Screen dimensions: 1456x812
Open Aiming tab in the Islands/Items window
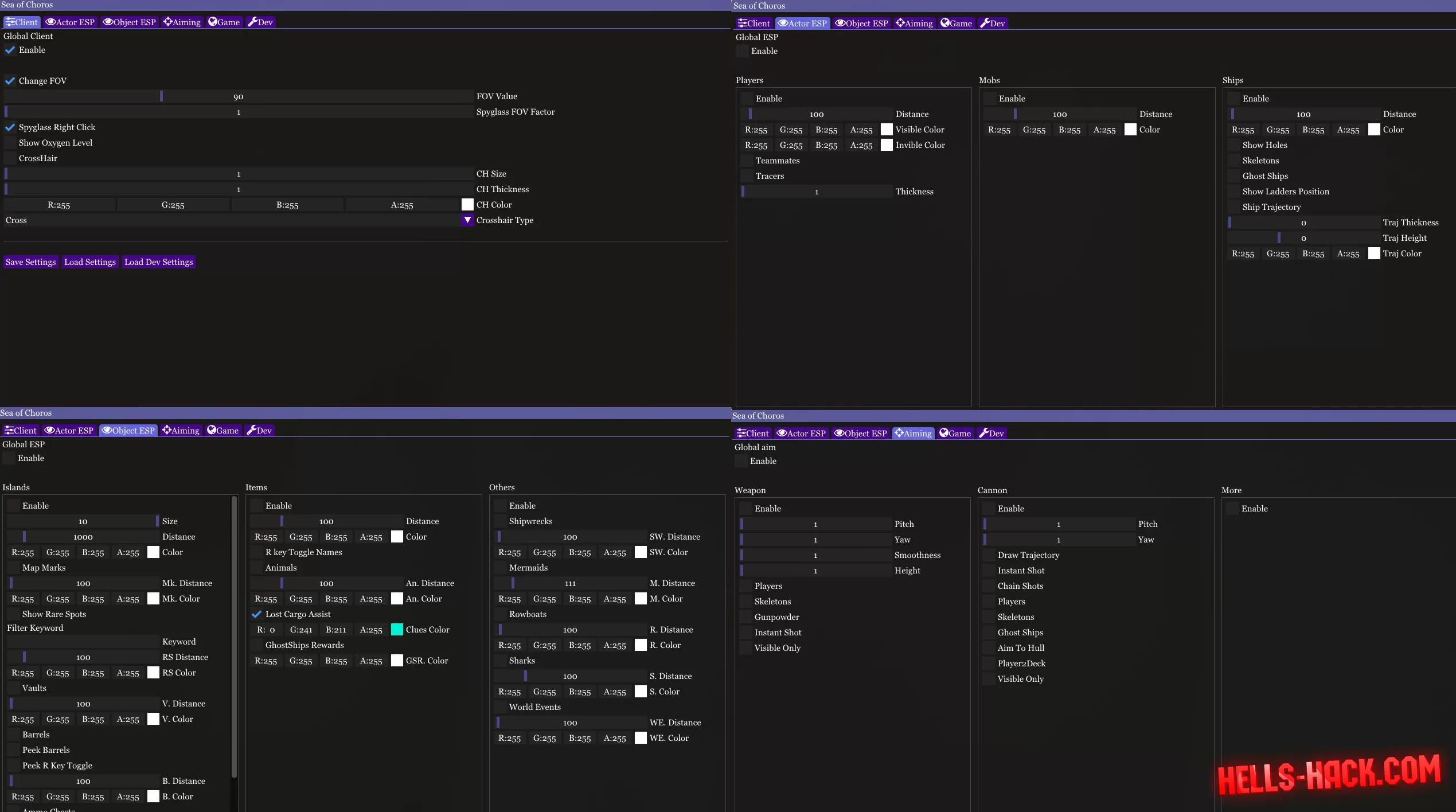click(181, 430)
